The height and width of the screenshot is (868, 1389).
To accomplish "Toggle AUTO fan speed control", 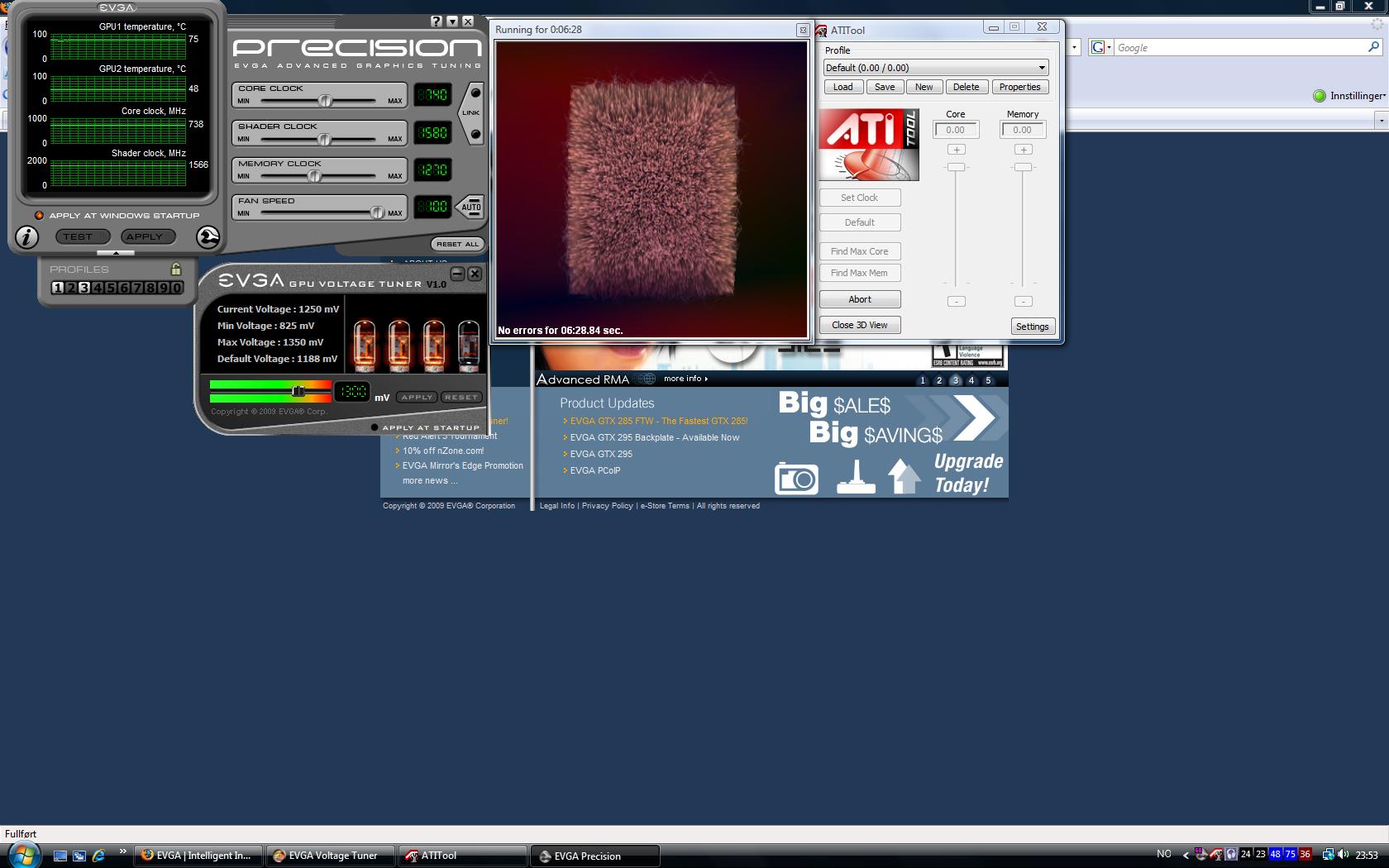I will click(470, 207).
